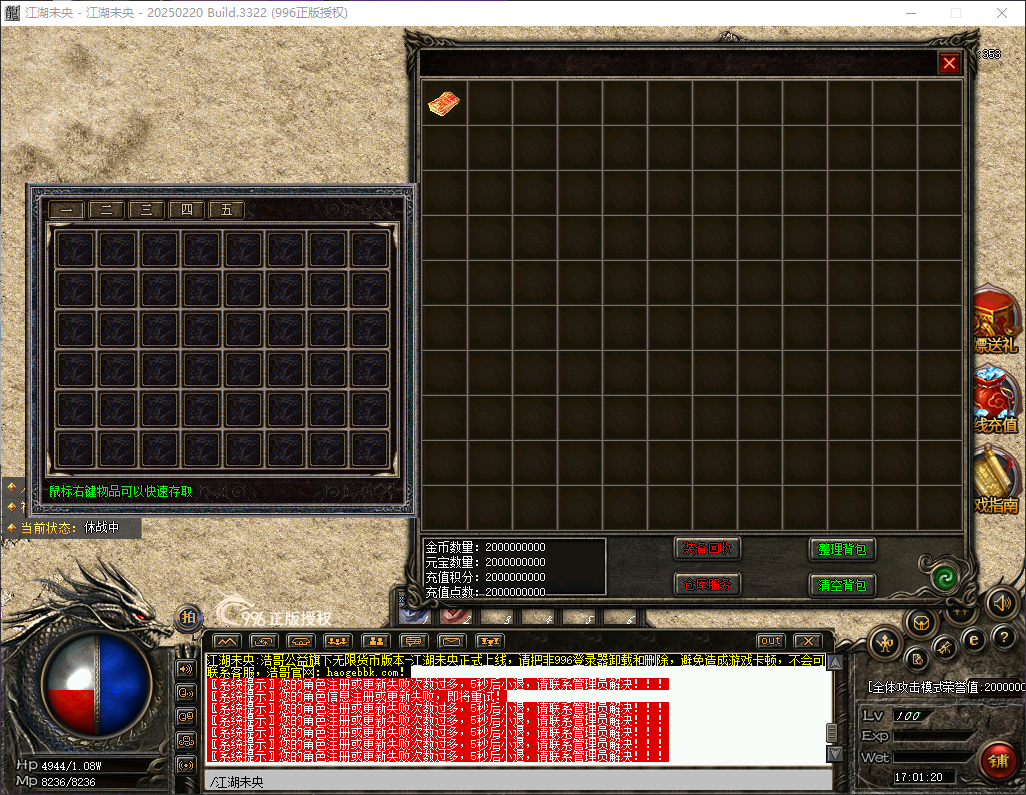Click the 元宝数量 ingot amount text
The height and width of the screenshot is (795, 1026).
[x=486, y=562]
